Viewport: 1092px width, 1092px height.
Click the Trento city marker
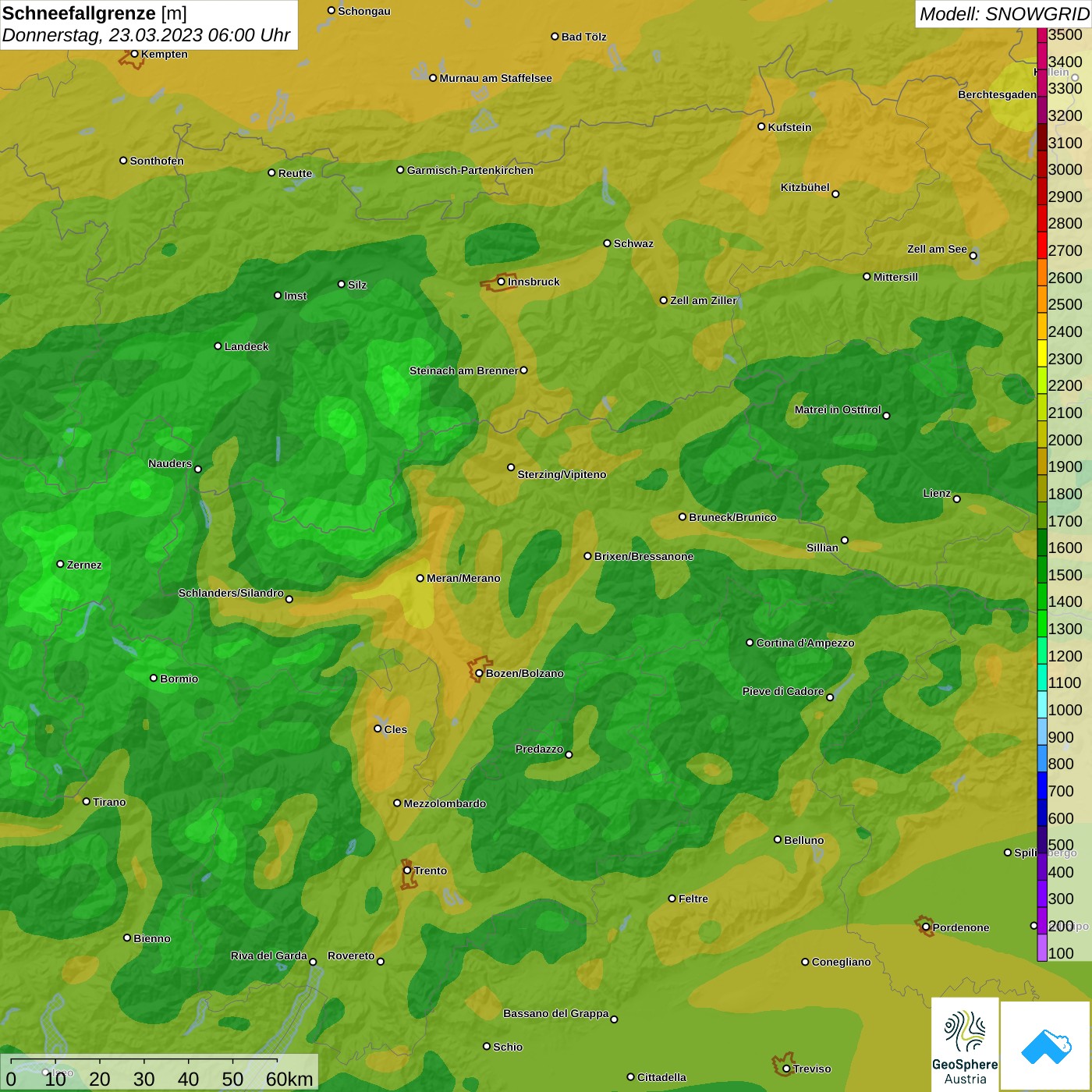(x=407, y=870)
